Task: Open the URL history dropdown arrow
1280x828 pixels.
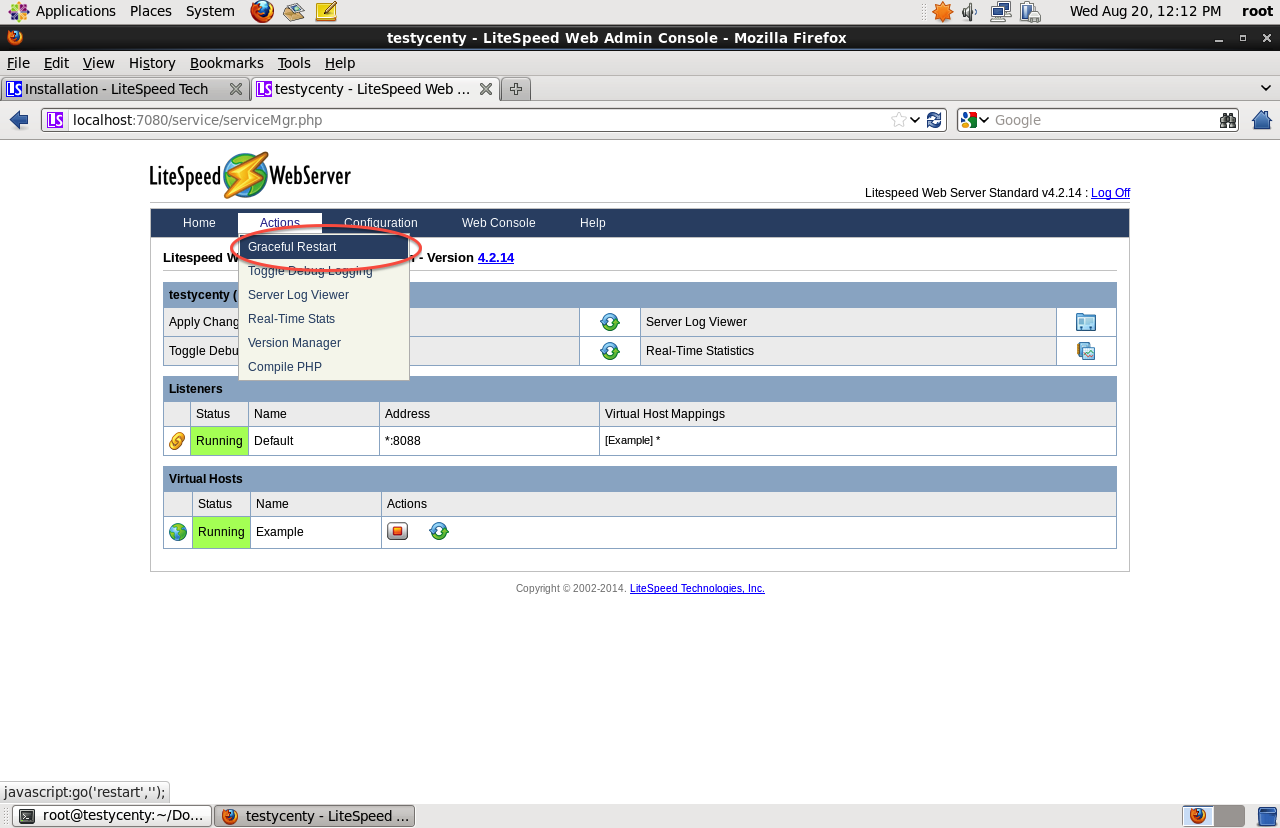Action: pos(915,120)
